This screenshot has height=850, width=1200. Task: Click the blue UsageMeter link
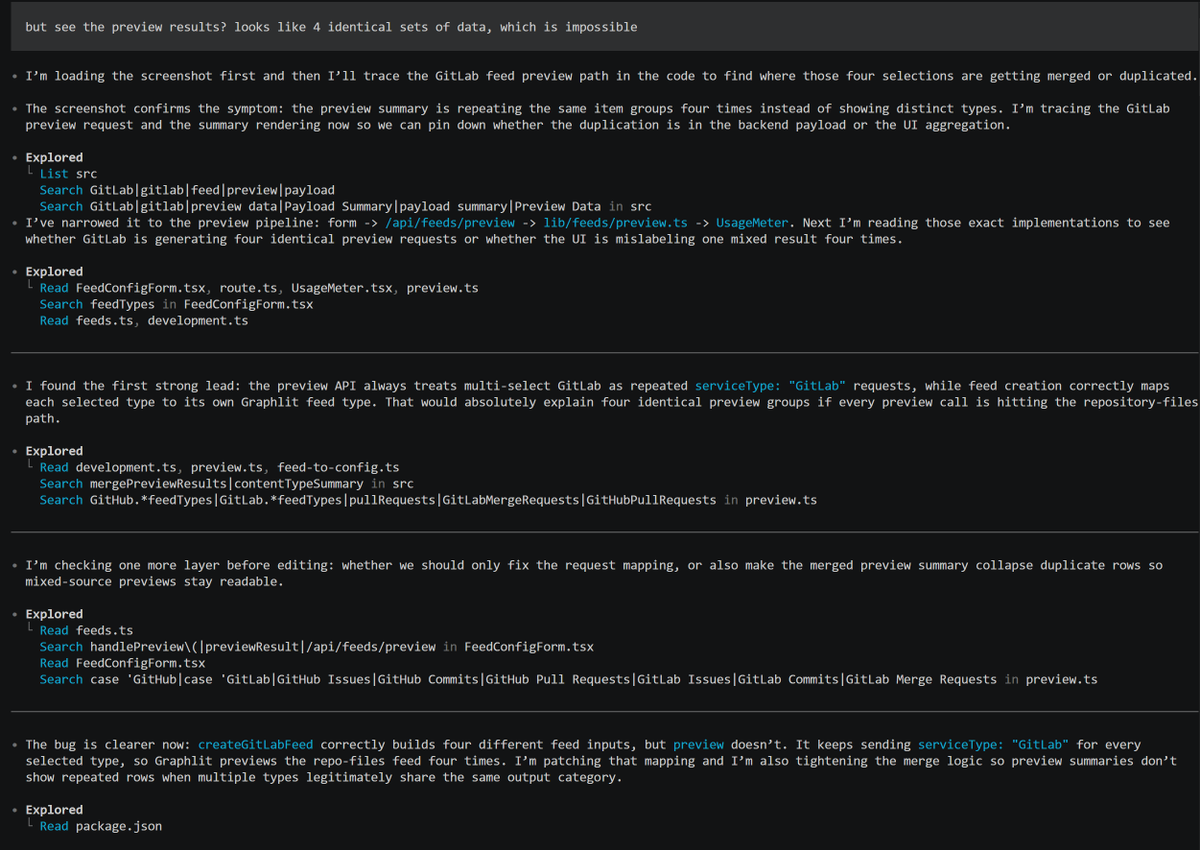coord(752,222)
